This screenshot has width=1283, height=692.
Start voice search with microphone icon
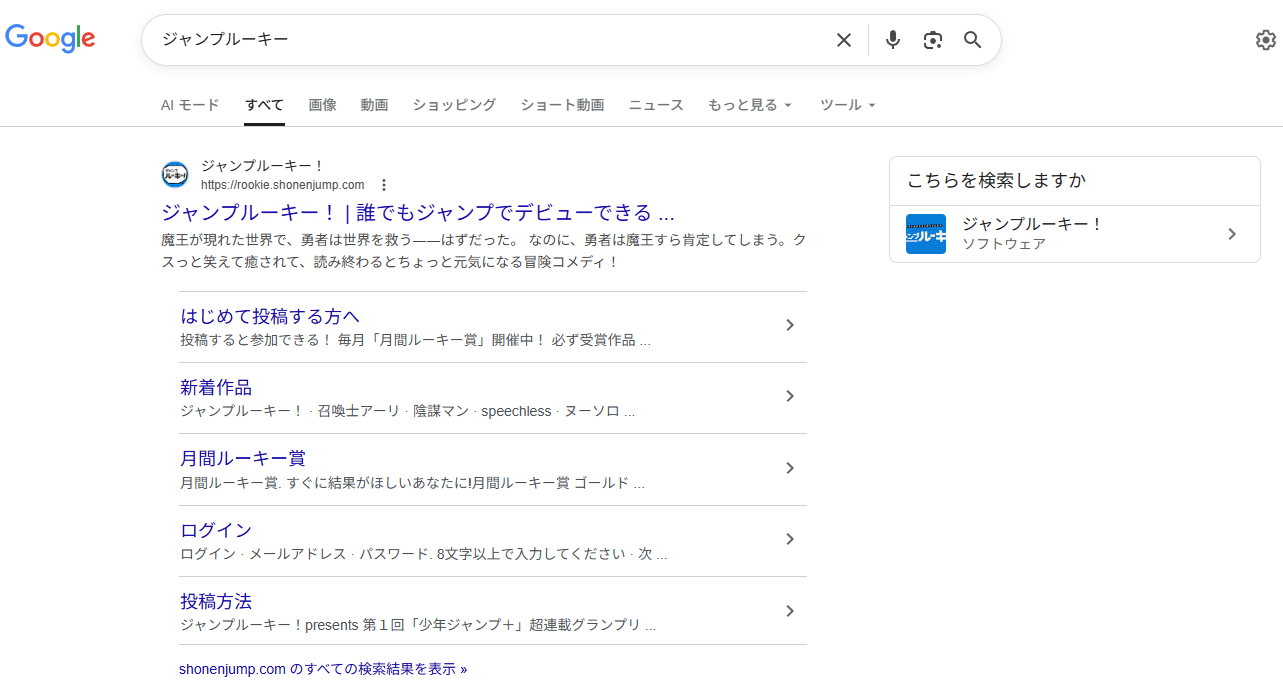pos(893,40)
